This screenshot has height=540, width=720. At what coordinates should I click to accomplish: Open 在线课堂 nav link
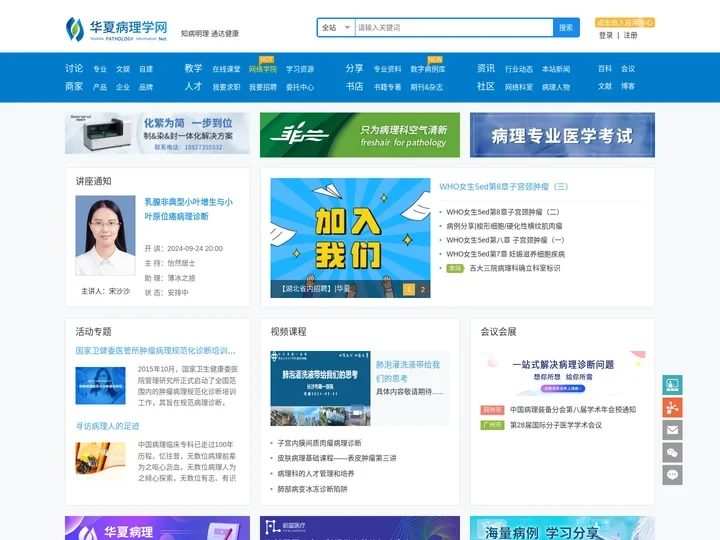coord(226,69)
